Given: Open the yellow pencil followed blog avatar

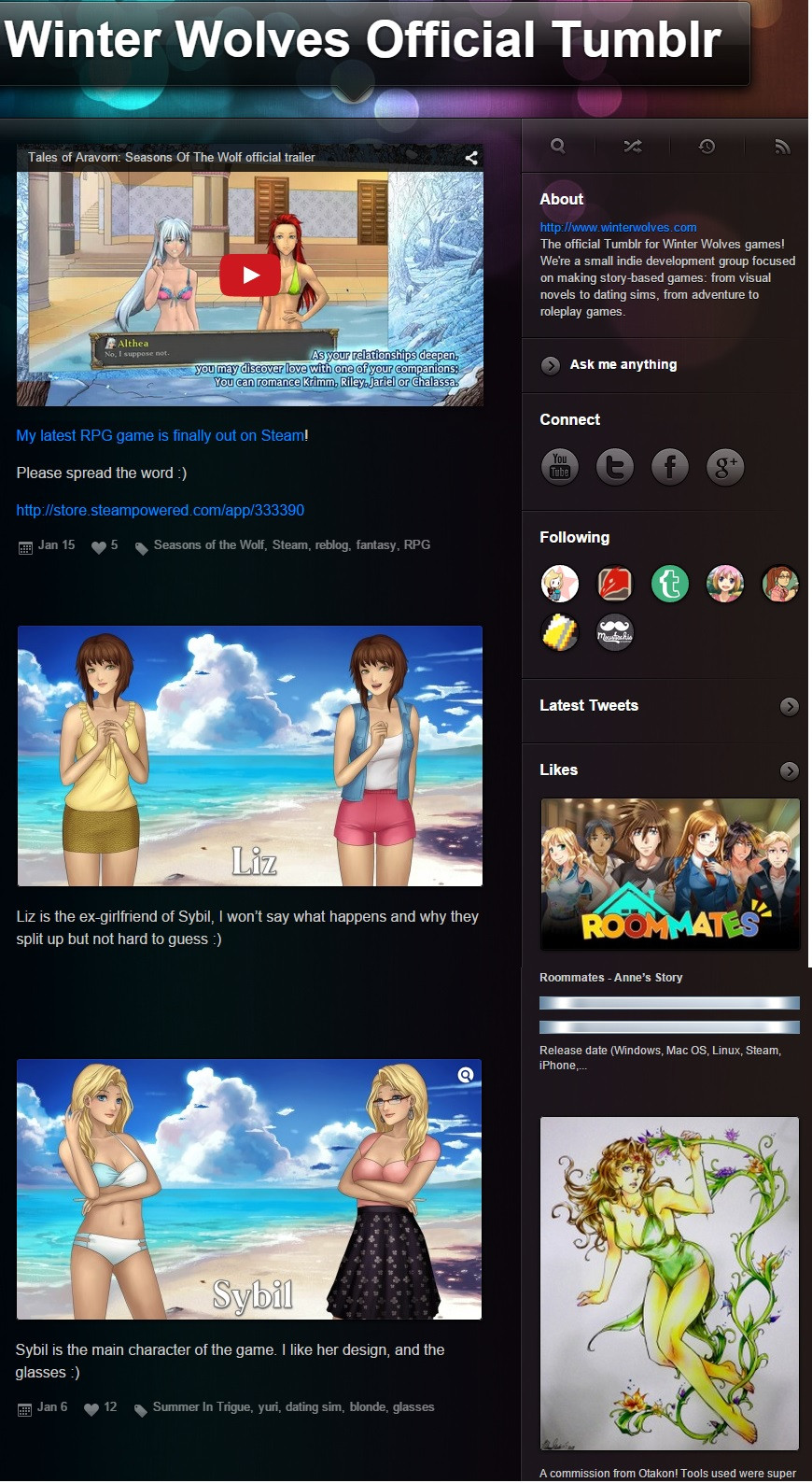Looking at the screenshot, I should click(560, 632).
